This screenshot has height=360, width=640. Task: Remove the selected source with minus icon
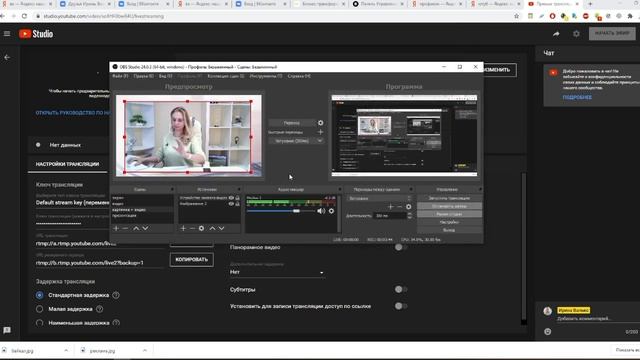192,228
